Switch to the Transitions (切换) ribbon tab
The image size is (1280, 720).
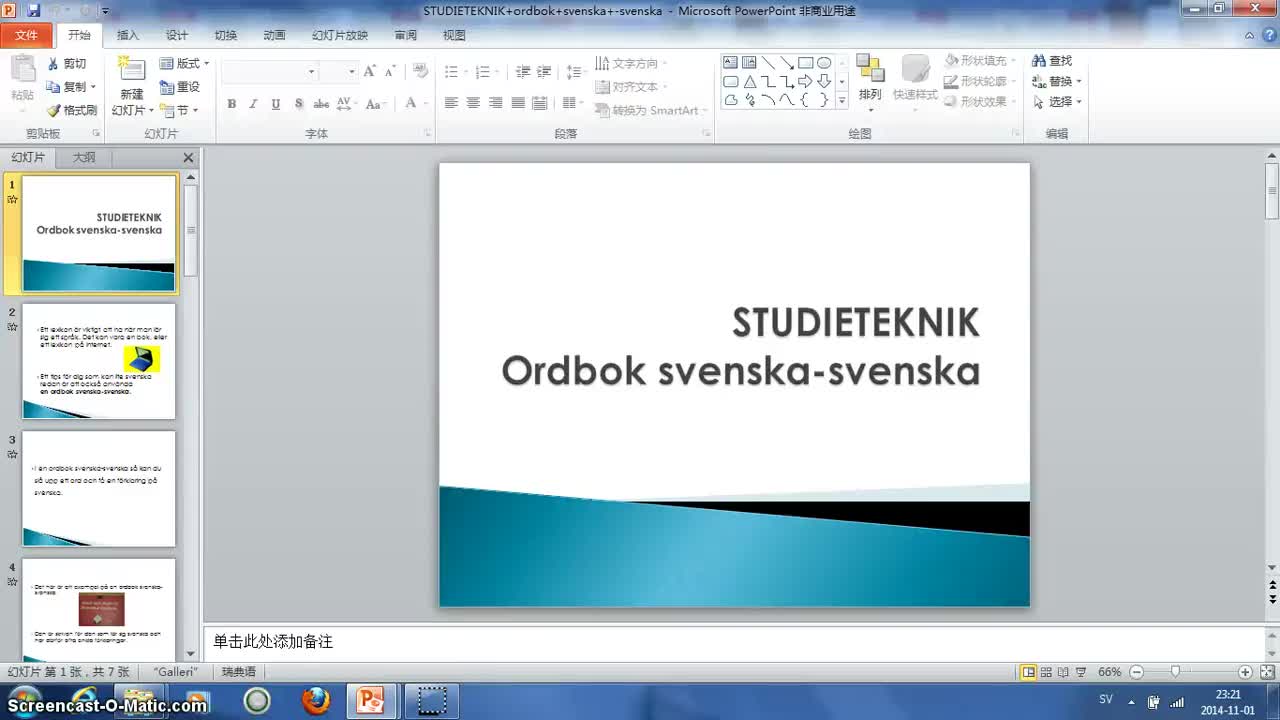point(226,35)
